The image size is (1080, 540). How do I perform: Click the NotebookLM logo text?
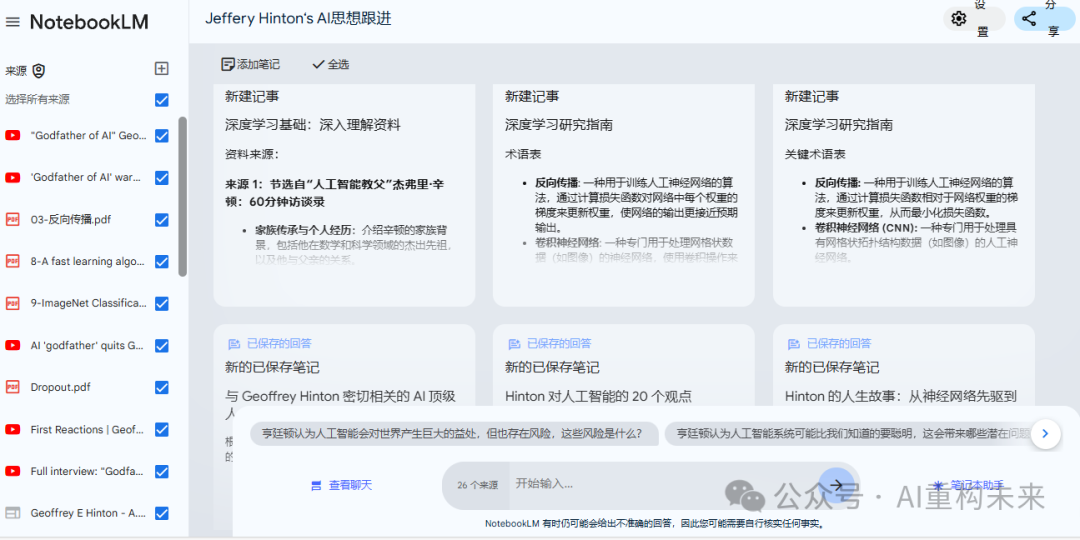click(89, 22)
